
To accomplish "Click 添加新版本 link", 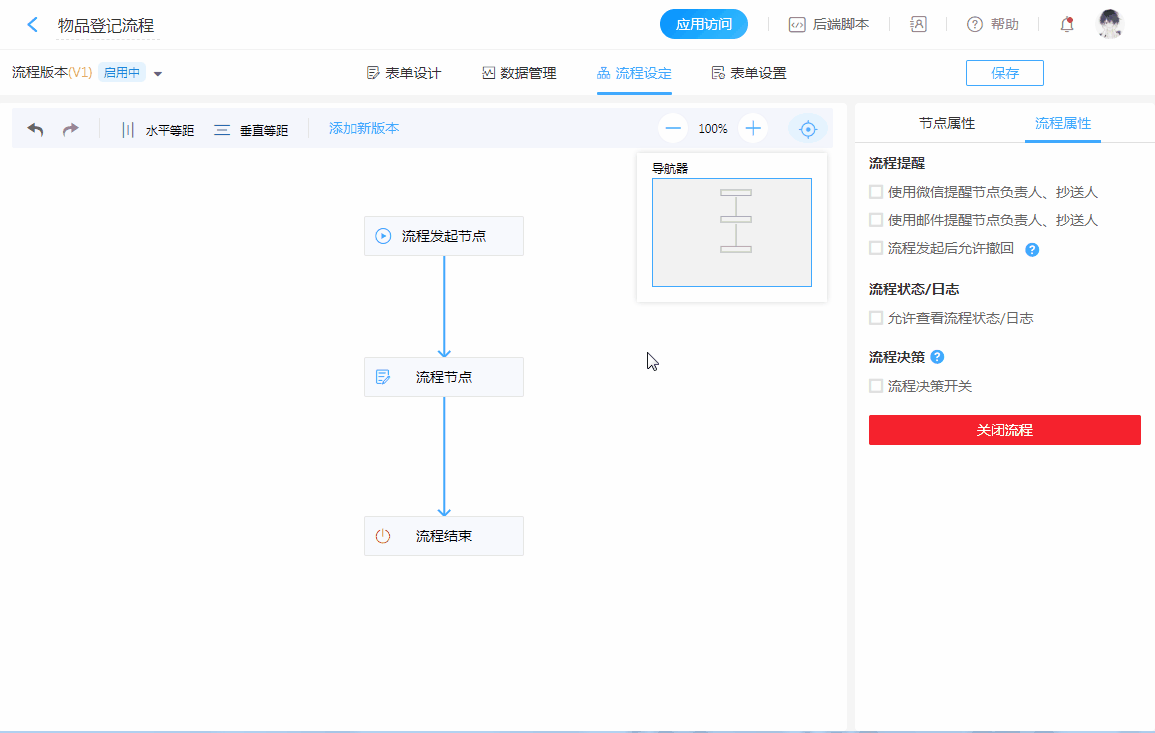I will [364, 128].
